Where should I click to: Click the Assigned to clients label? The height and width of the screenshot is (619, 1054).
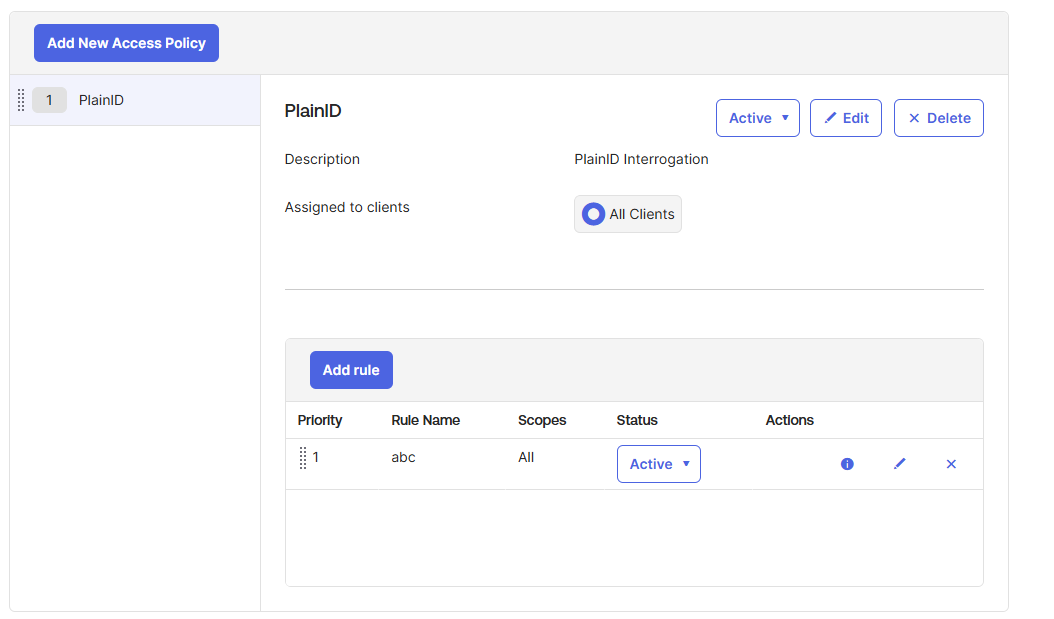point(347,207)
